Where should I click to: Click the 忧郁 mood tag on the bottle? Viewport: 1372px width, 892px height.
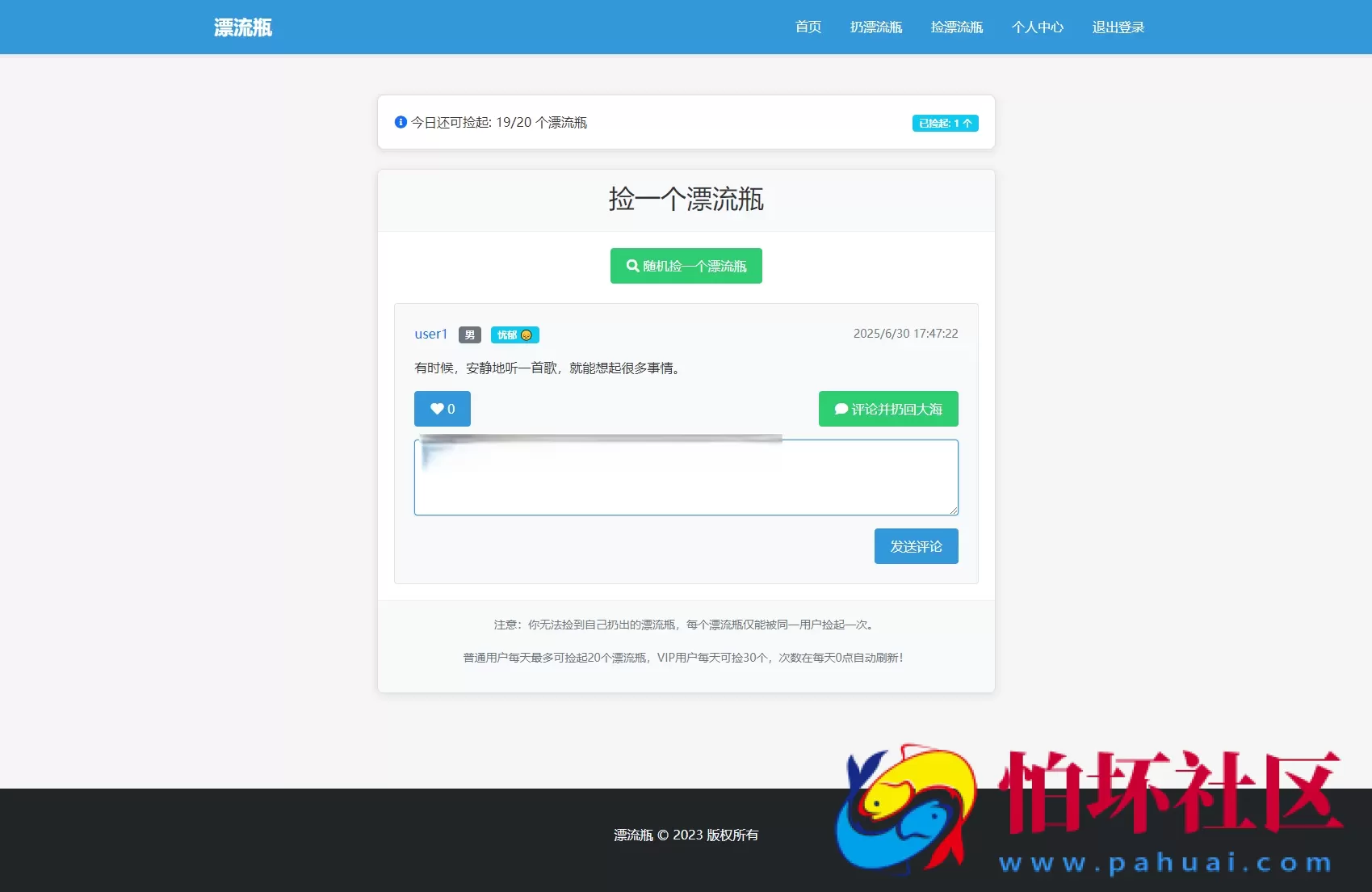pos(514,334)
